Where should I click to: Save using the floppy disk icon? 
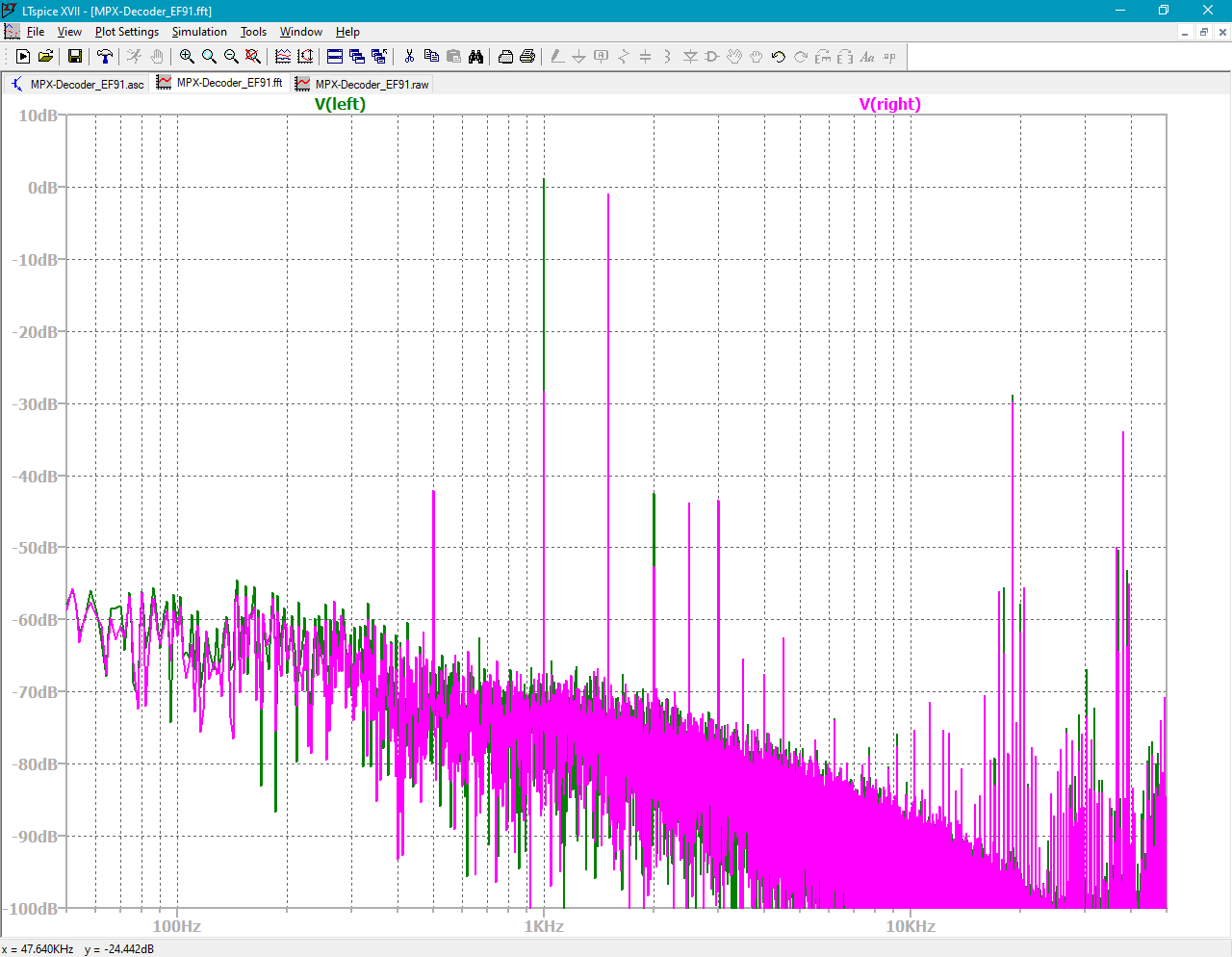tap(74, 57)
